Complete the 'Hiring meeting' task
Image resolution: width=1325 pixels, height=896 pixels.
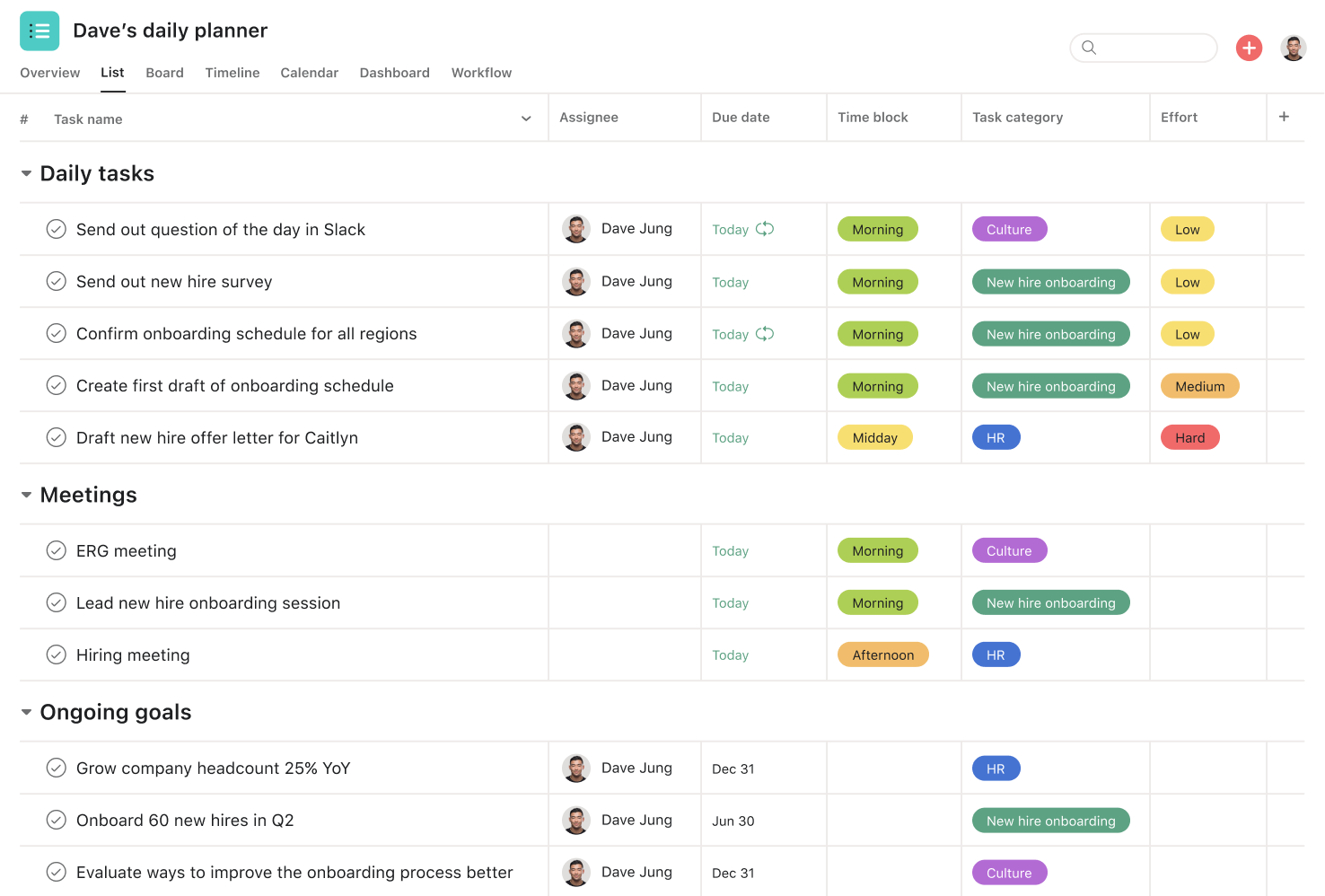click(x=56, y=654)
